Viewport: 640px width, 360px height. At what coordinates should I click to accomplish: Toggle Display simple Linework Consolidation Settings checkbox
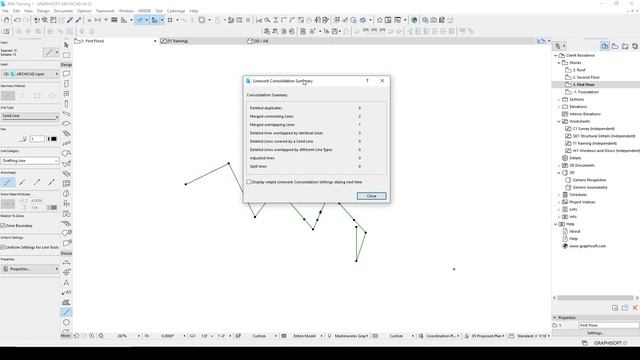click(x=249, y=182)
